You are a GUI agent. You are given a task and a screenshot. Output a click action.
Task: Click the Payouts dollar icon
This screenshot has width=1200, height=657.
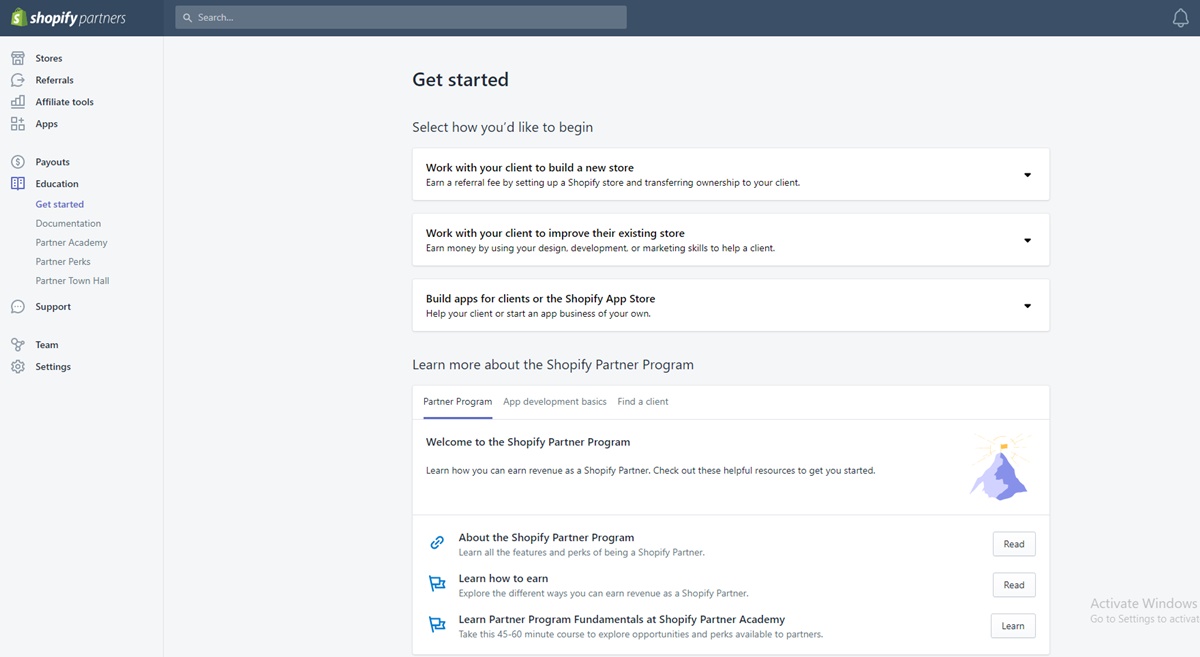18,162
